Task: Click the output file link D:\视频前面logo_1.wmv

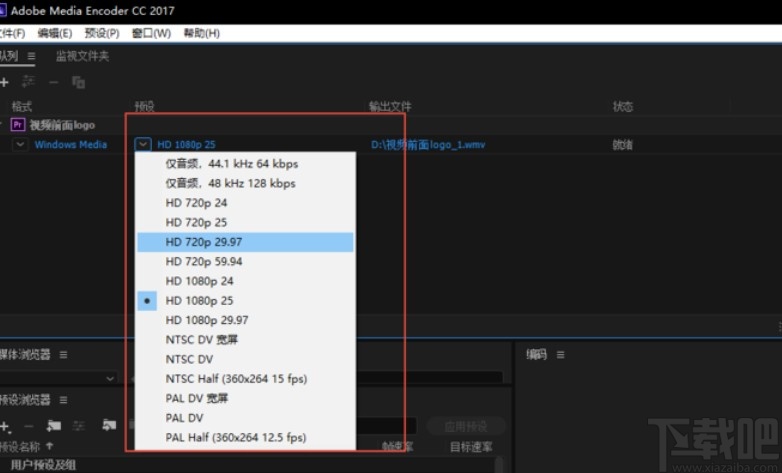Action: tap(428, 145)
